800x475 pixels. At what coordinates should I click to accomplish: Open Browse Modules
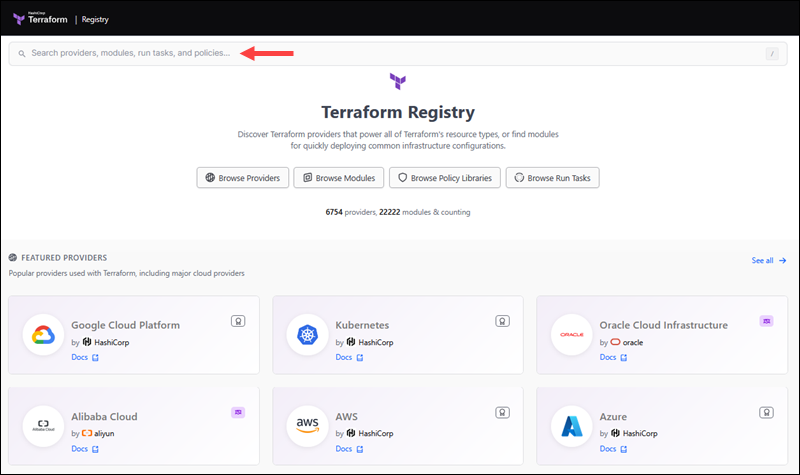click(339, 178)
